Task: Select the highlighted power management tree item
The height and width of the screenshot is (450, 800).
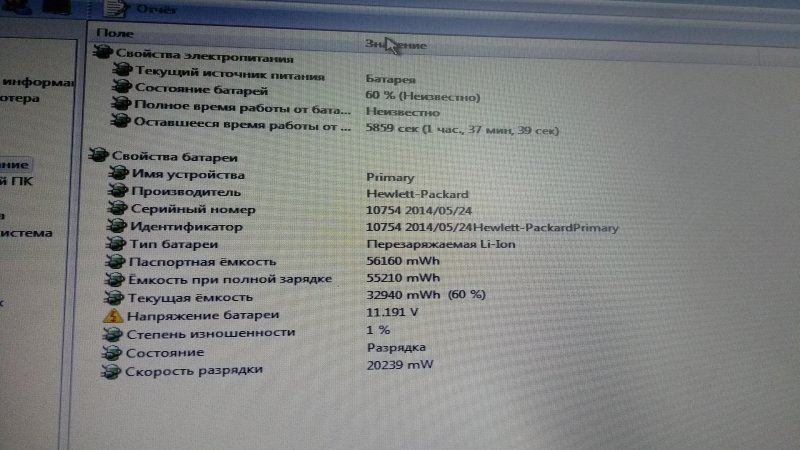Action: 14,163
